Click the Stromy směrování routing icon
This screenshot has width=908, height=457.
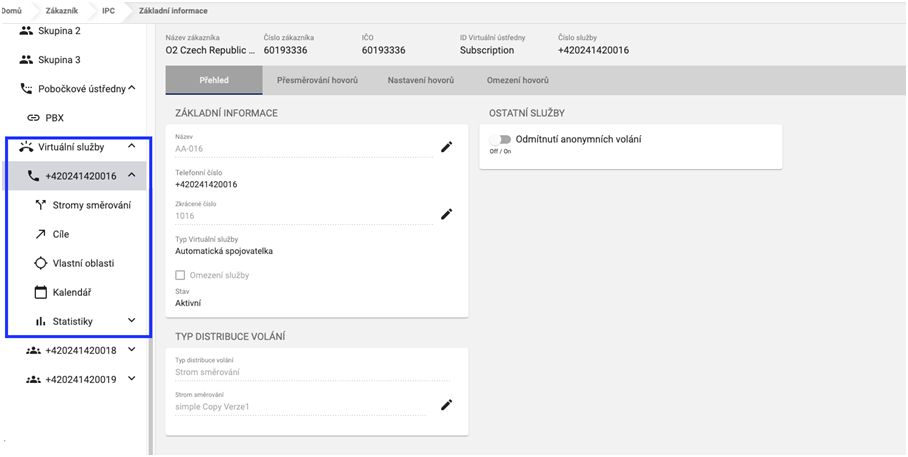40,205
